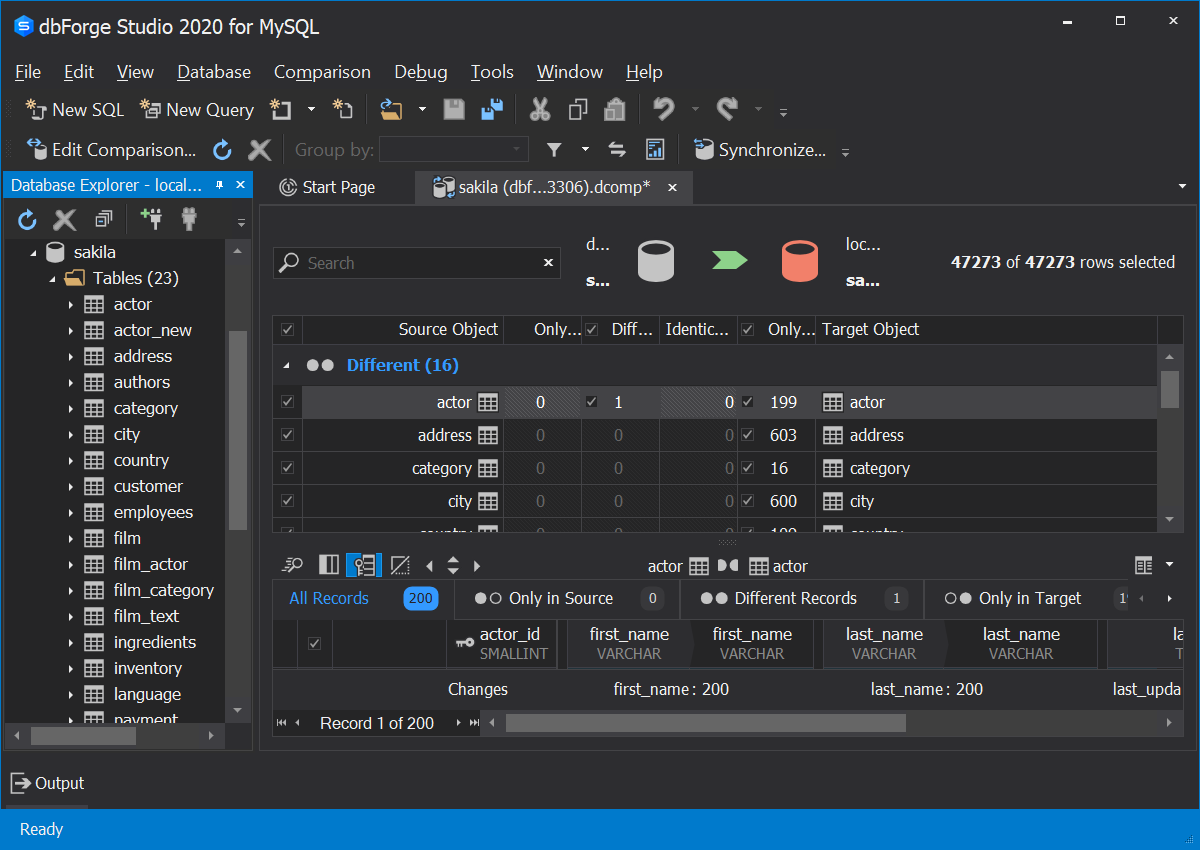Select the All Records tab
This screenshot has height=850, width=1200.
point(363,598)
